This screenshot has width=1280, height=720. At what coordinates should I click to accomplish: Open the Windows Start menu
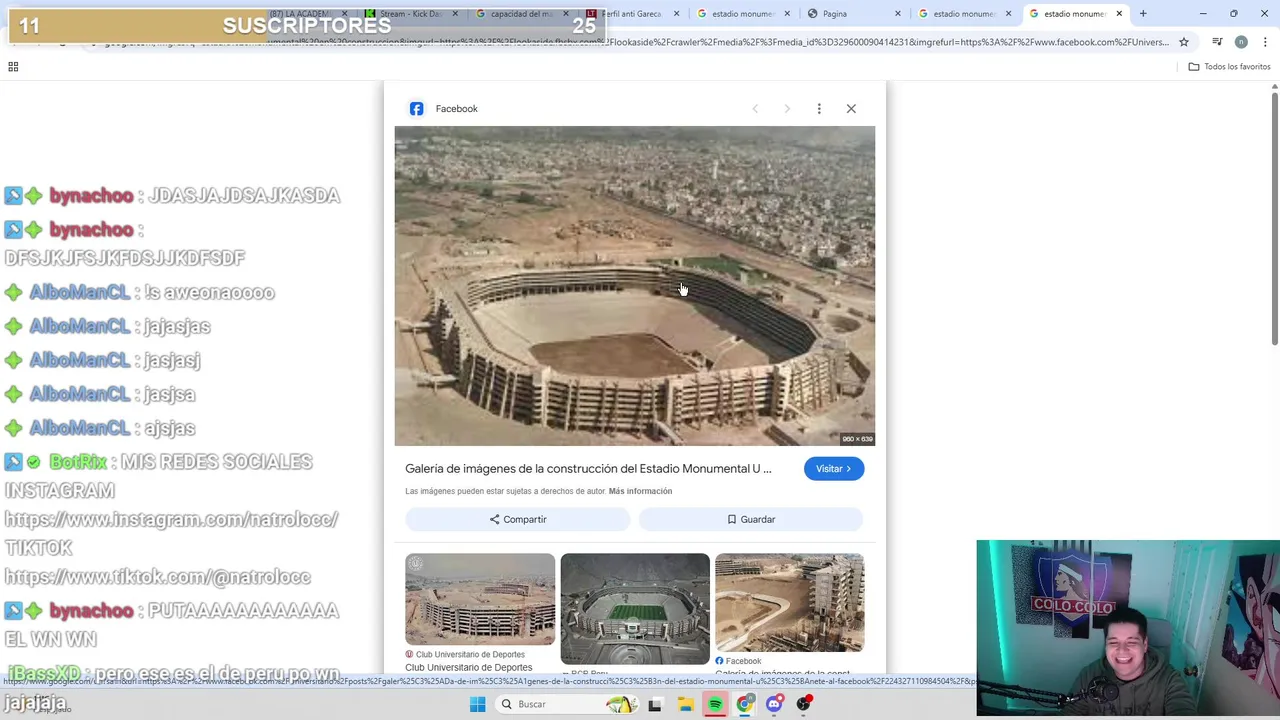pos(477,704)
